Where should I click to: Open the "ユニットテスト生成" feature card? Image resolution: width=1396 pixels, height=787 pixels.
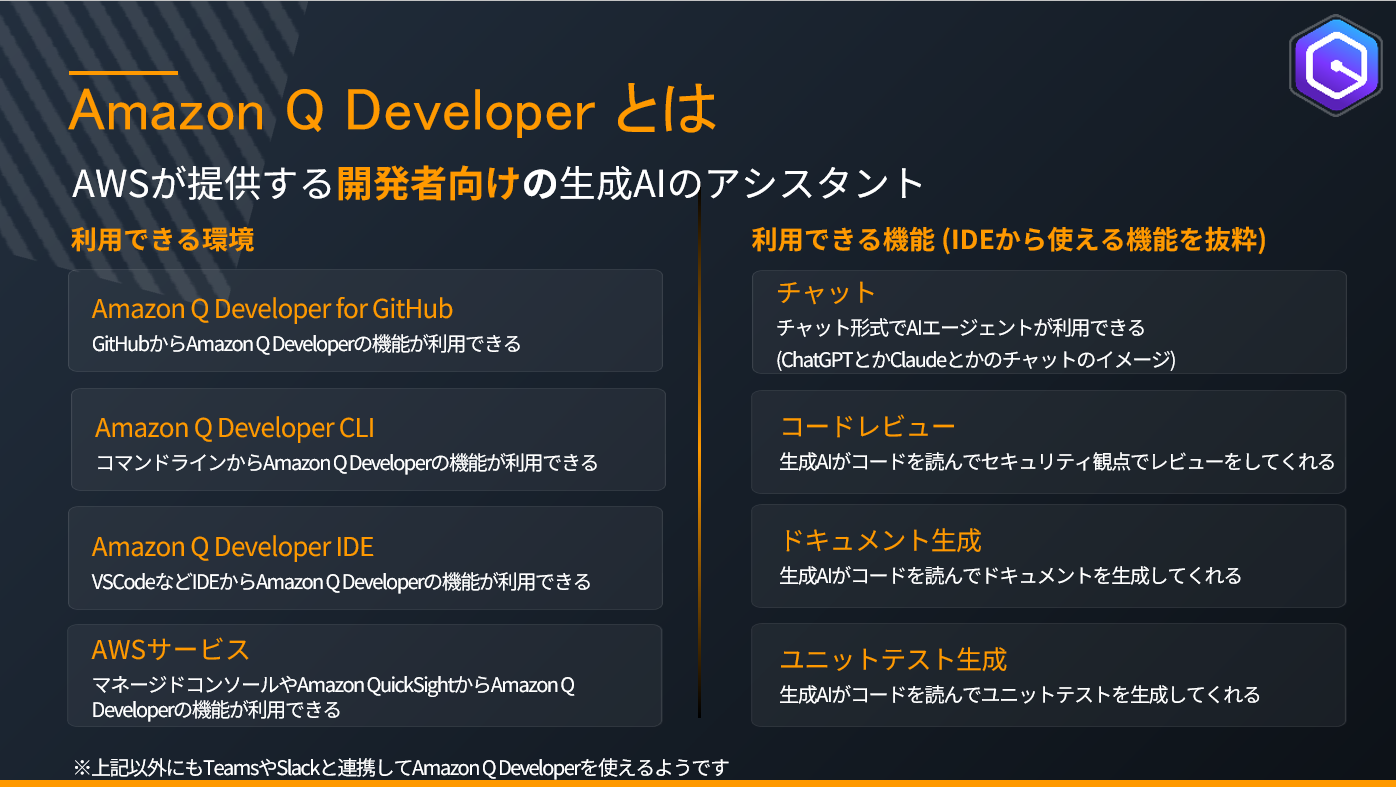1048,675
